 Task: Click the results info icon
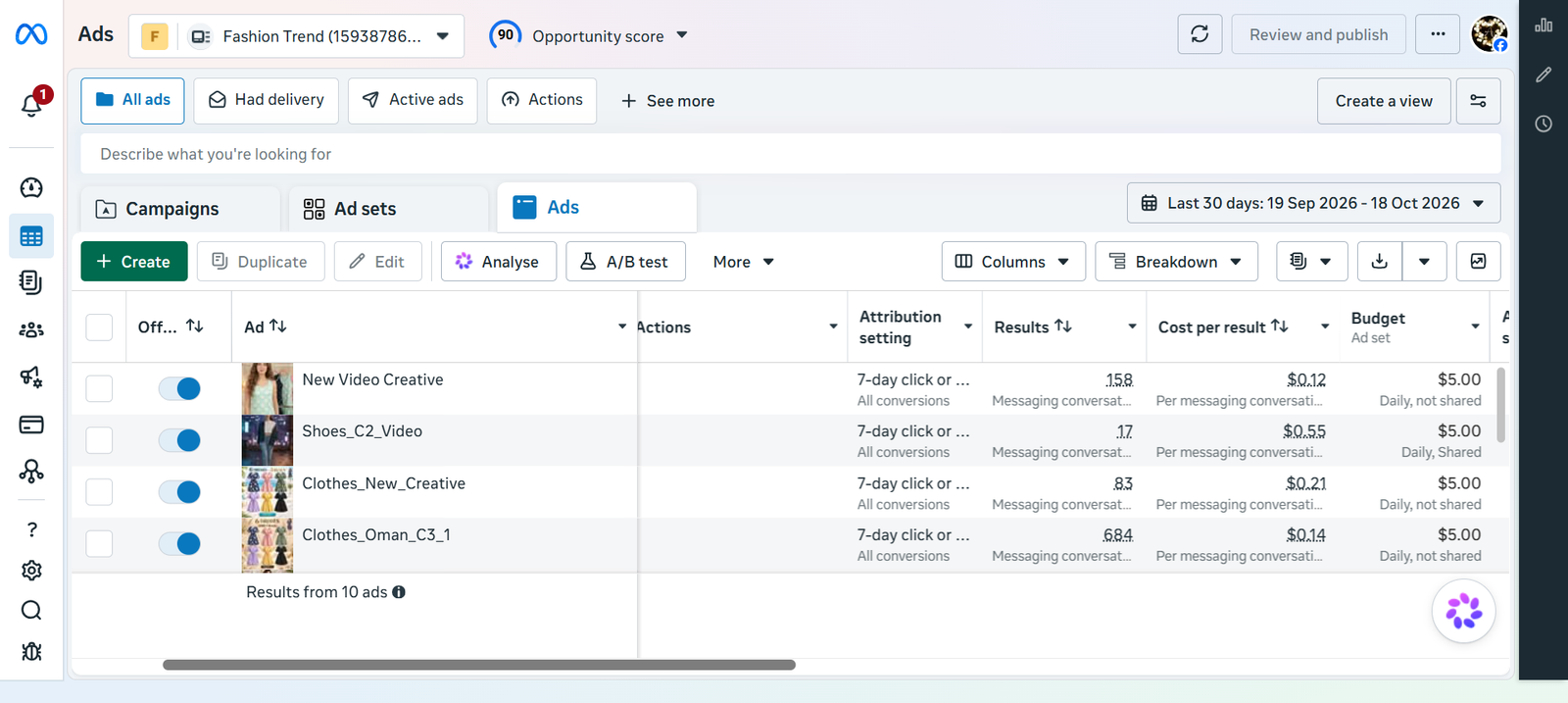pos(399,592)
